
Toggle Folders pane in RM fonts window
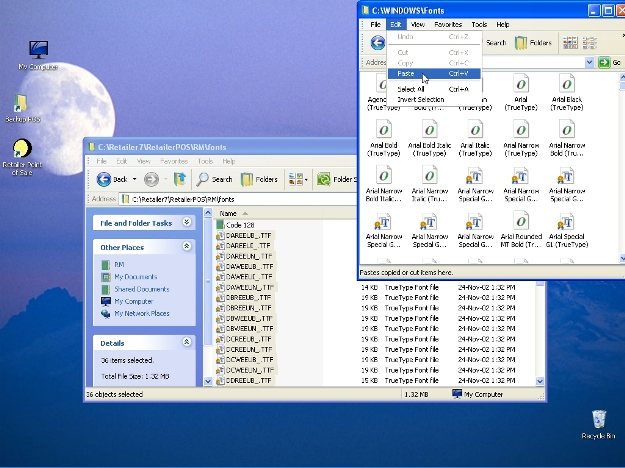pos(259,179)
